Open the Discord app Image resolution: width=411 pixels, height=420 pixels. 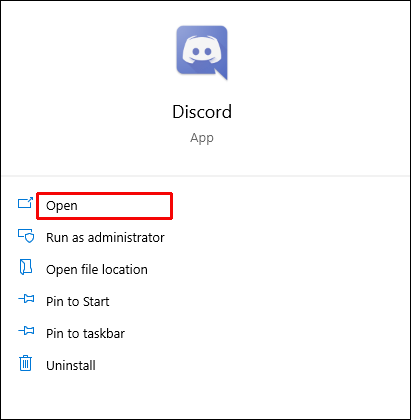(62, 206)
